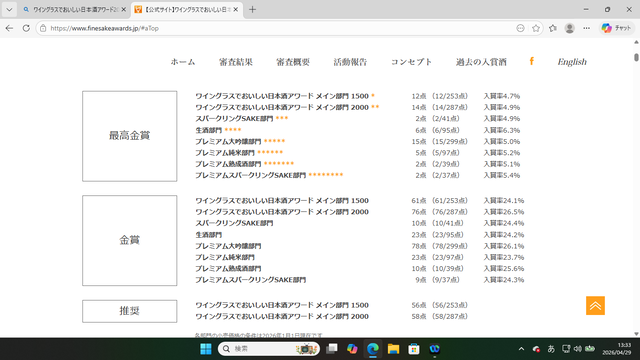Open the ホーム navigation link

(182, 62)
